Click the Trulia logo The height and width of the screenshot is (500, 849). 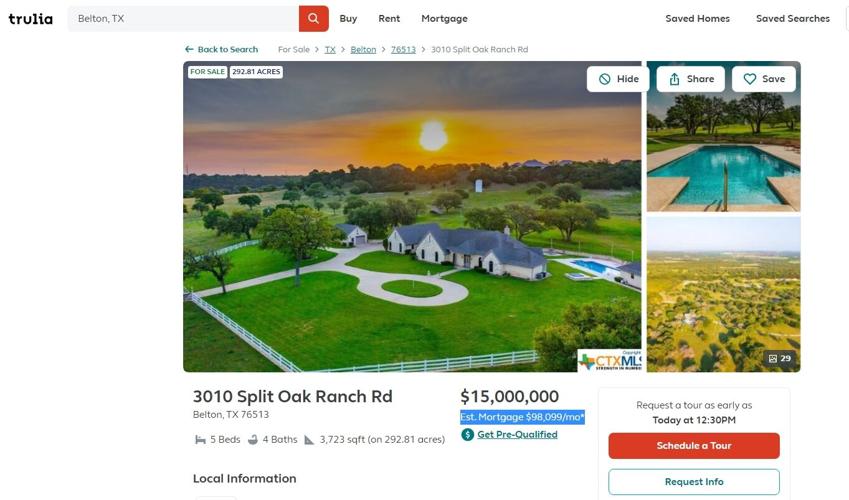31,19
